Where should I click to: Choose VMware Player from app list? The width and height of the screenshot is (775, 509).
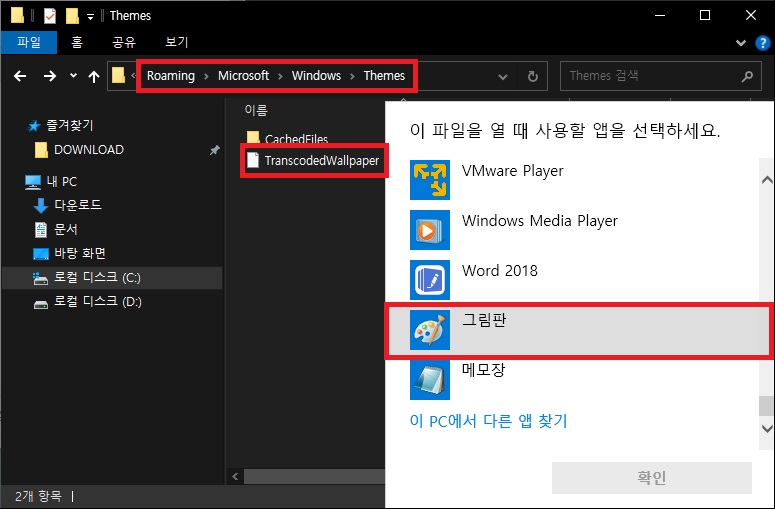[x=572, y=180]
